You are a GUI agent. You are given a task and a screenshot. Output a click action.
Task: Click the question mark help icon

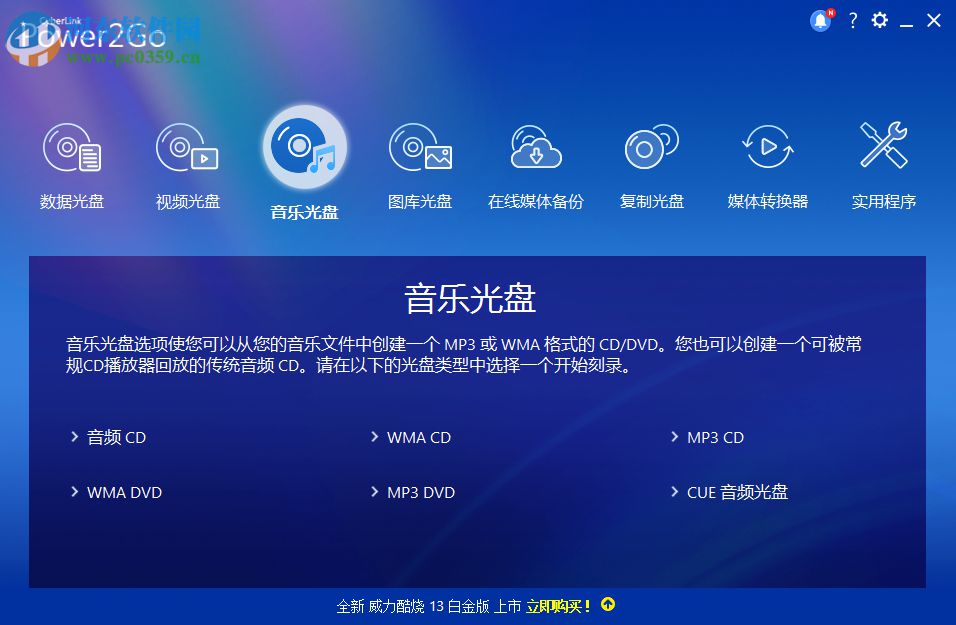click(852, 20)
